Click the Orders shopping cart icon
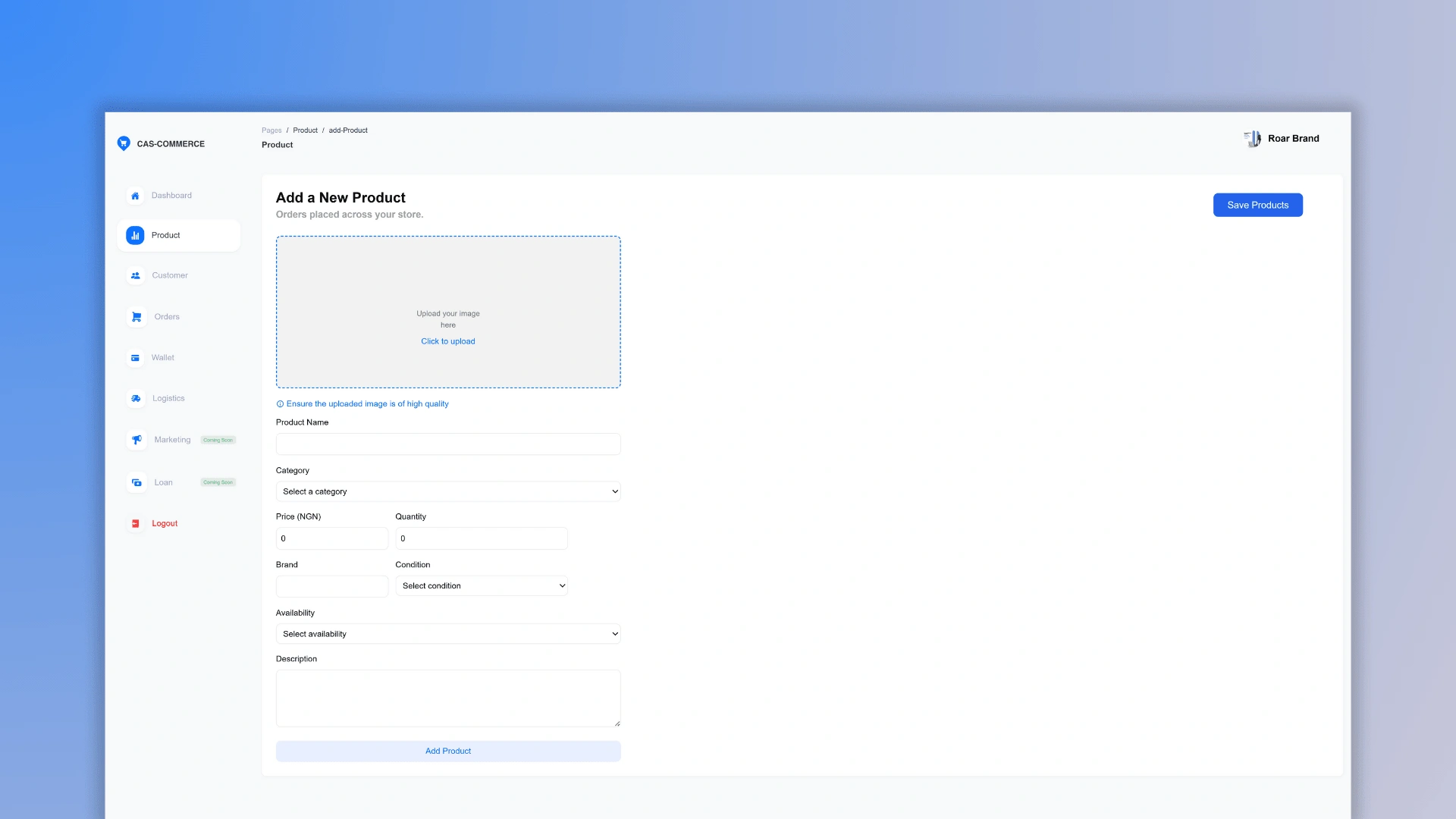1456x819 pixels. point(136,317)
